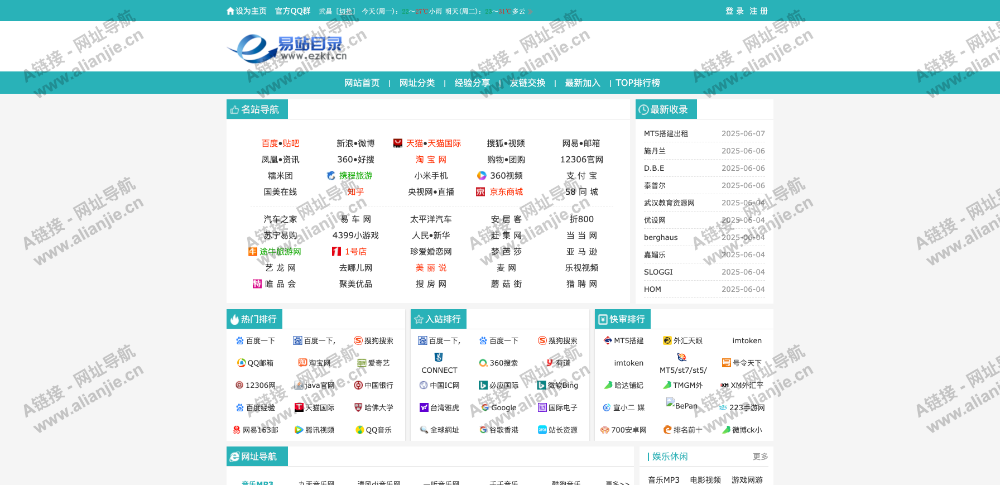Click the clock icon in 最新收录 header
Image resolution: width=1000 pixels, height=485 pixels.
643,110
